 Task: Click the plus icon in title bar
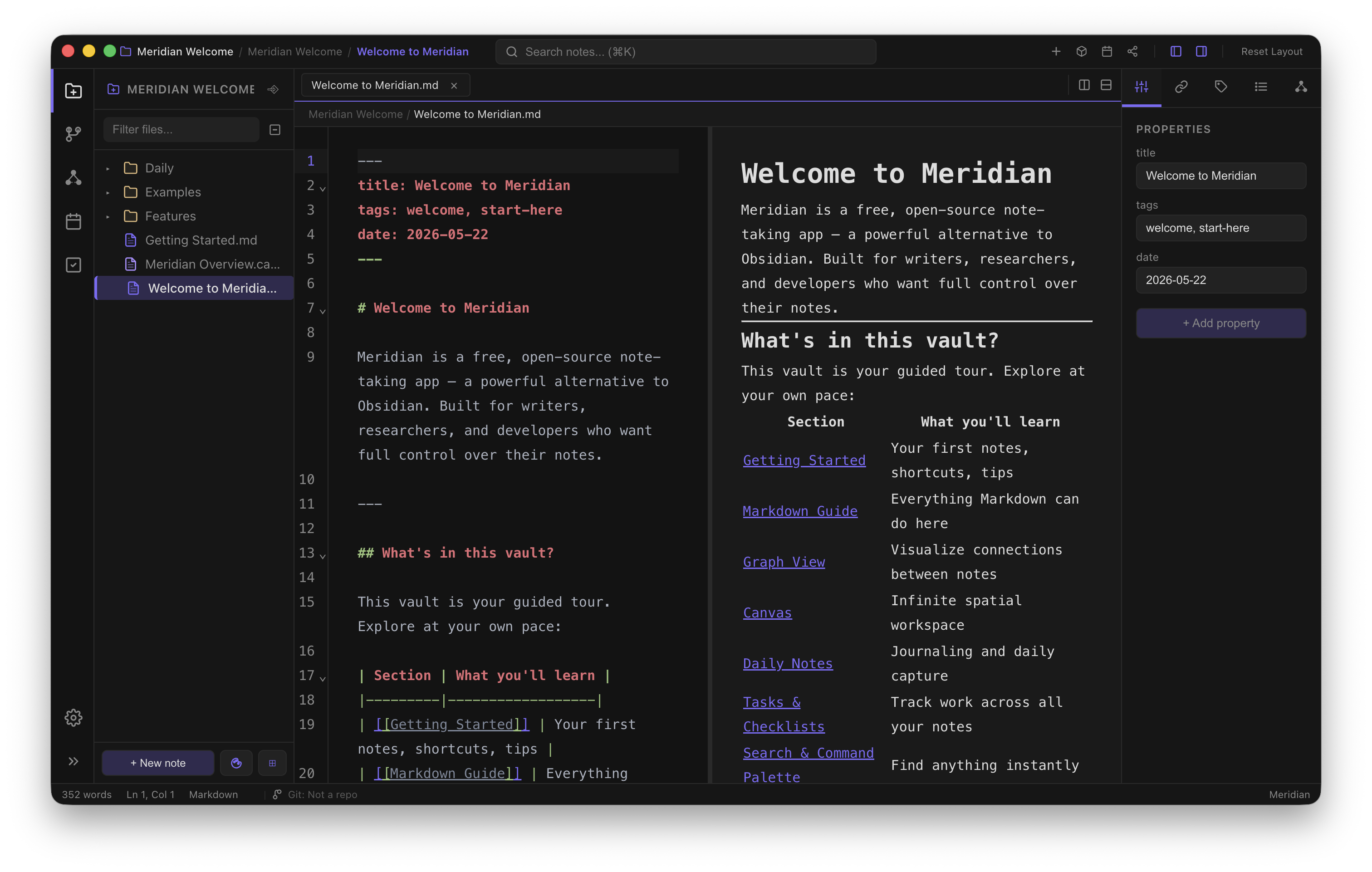tap(1056, 52)
